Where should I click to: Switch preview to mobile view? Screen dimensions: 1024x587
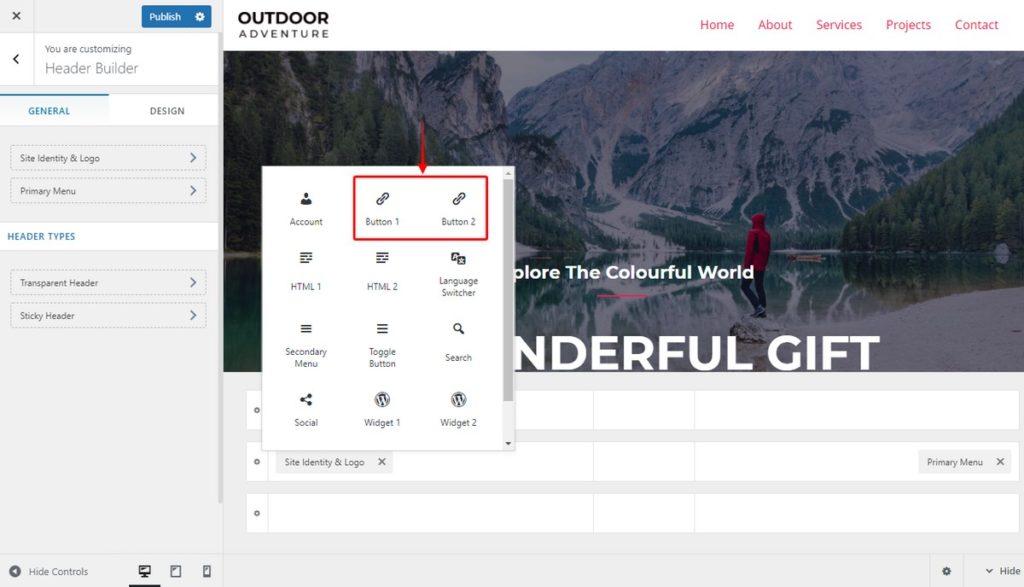206,571
